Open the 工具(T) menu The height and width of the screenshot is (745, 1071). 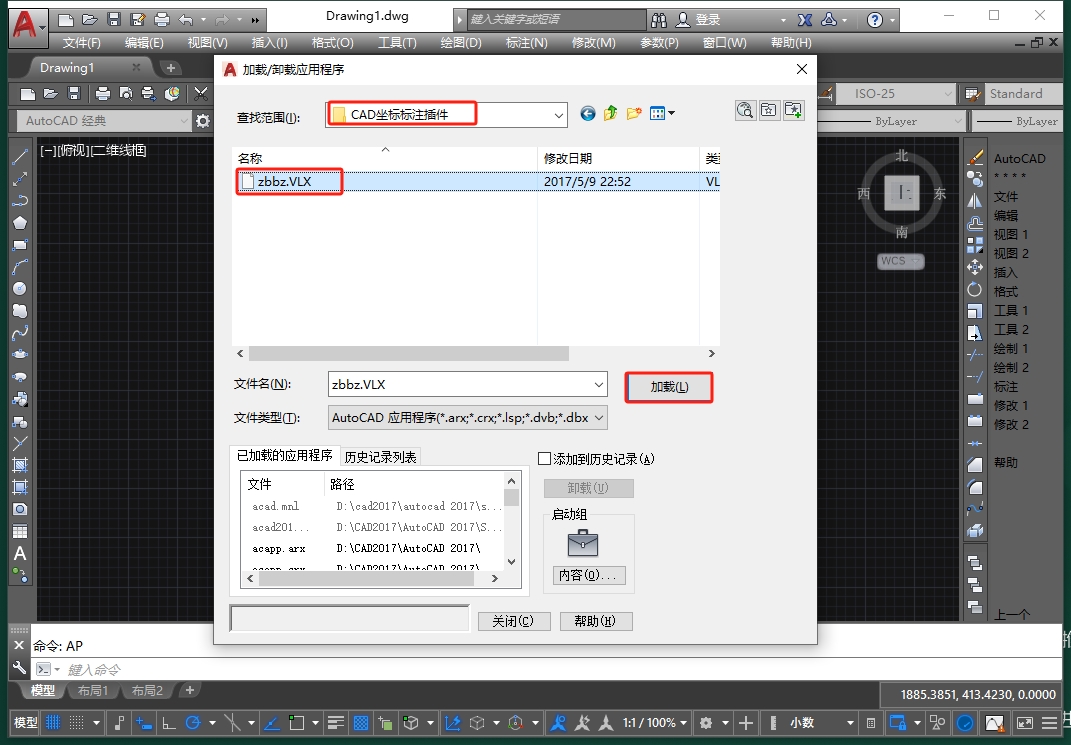(398, 42)
